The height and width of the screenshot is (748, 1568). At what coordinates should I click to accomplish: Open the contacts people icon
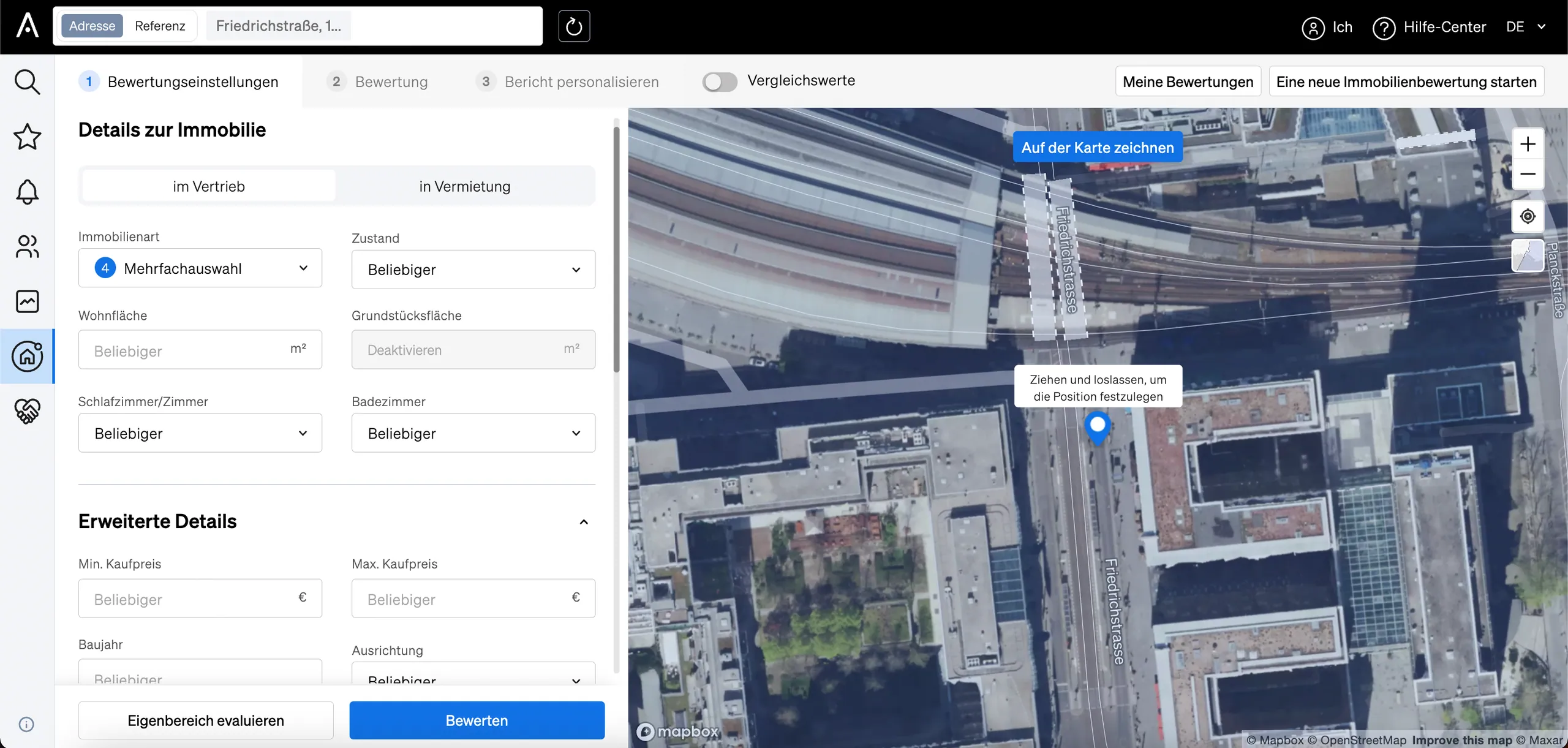[x=27, y=246]
